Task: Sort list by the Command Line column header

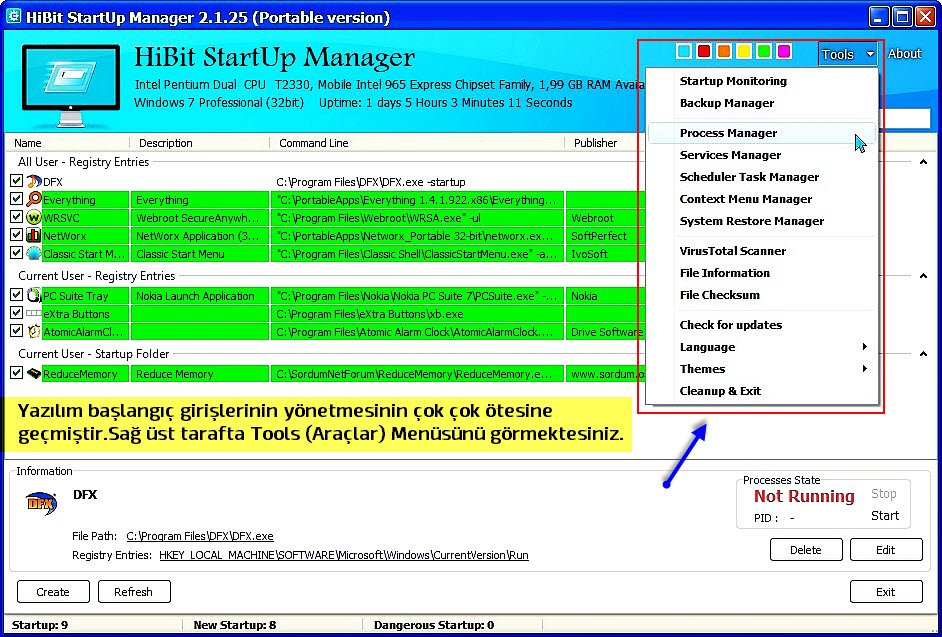Action: click(x=417, y=143)
